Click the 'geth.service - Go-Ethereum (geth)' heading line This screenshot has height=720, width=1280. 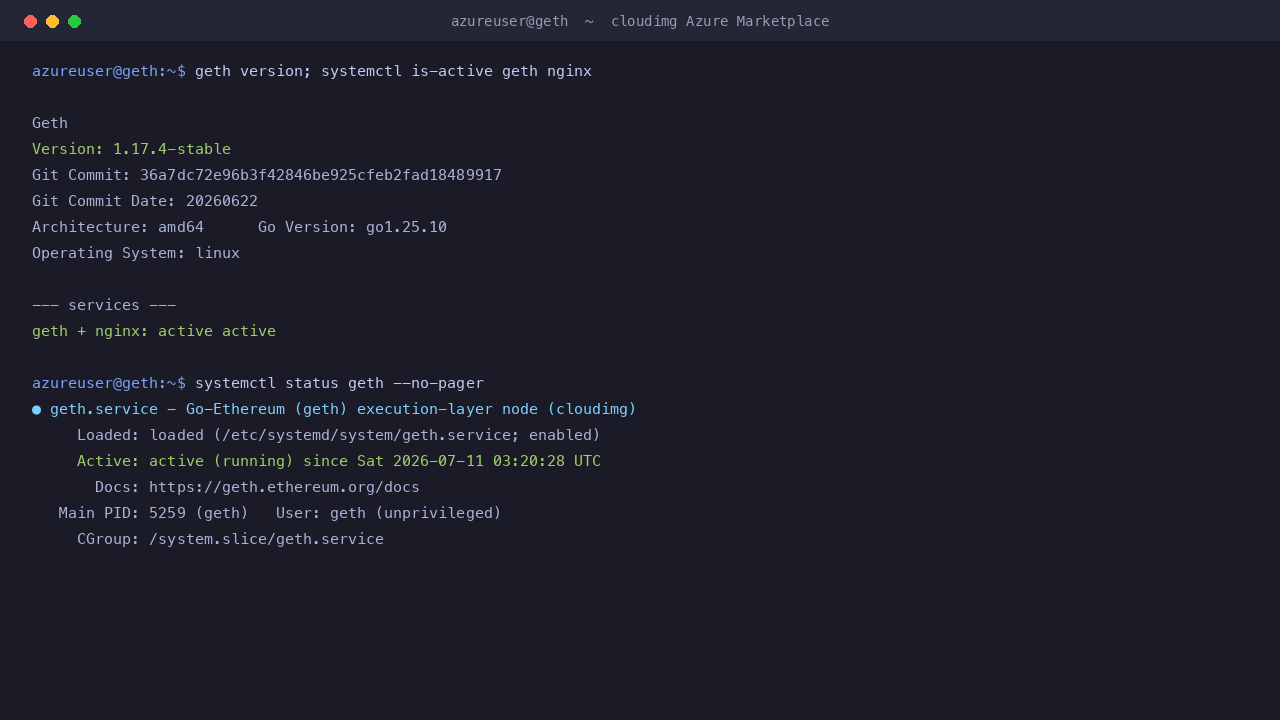(343, 409)
